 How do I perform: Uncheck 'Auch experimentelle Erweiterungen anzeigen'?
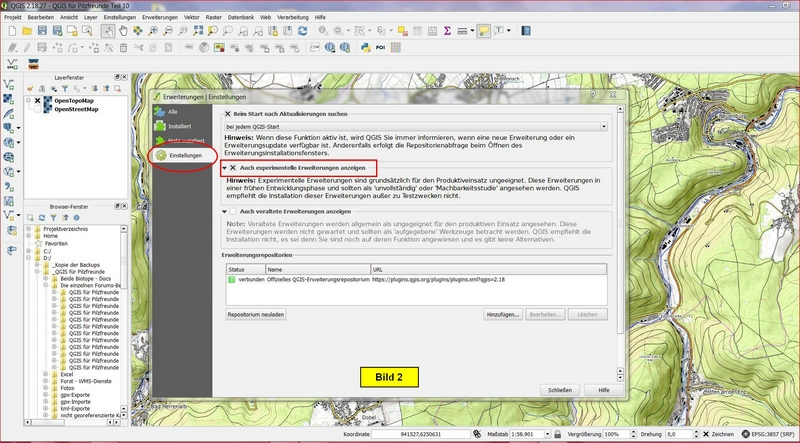click(x=233, y=167)
